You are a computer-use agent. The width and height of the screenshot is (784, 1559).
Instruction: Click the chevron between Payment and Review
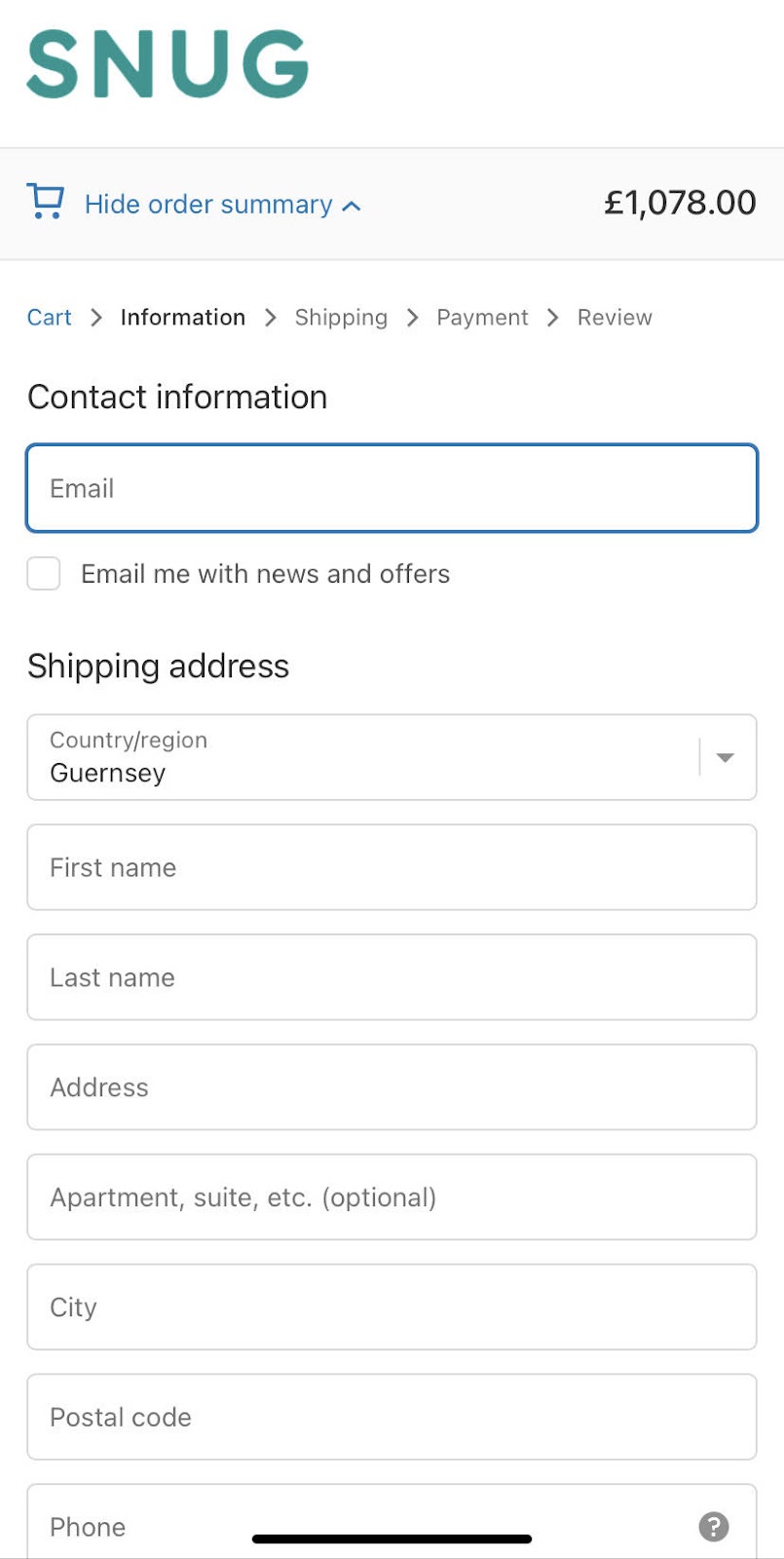552,317
